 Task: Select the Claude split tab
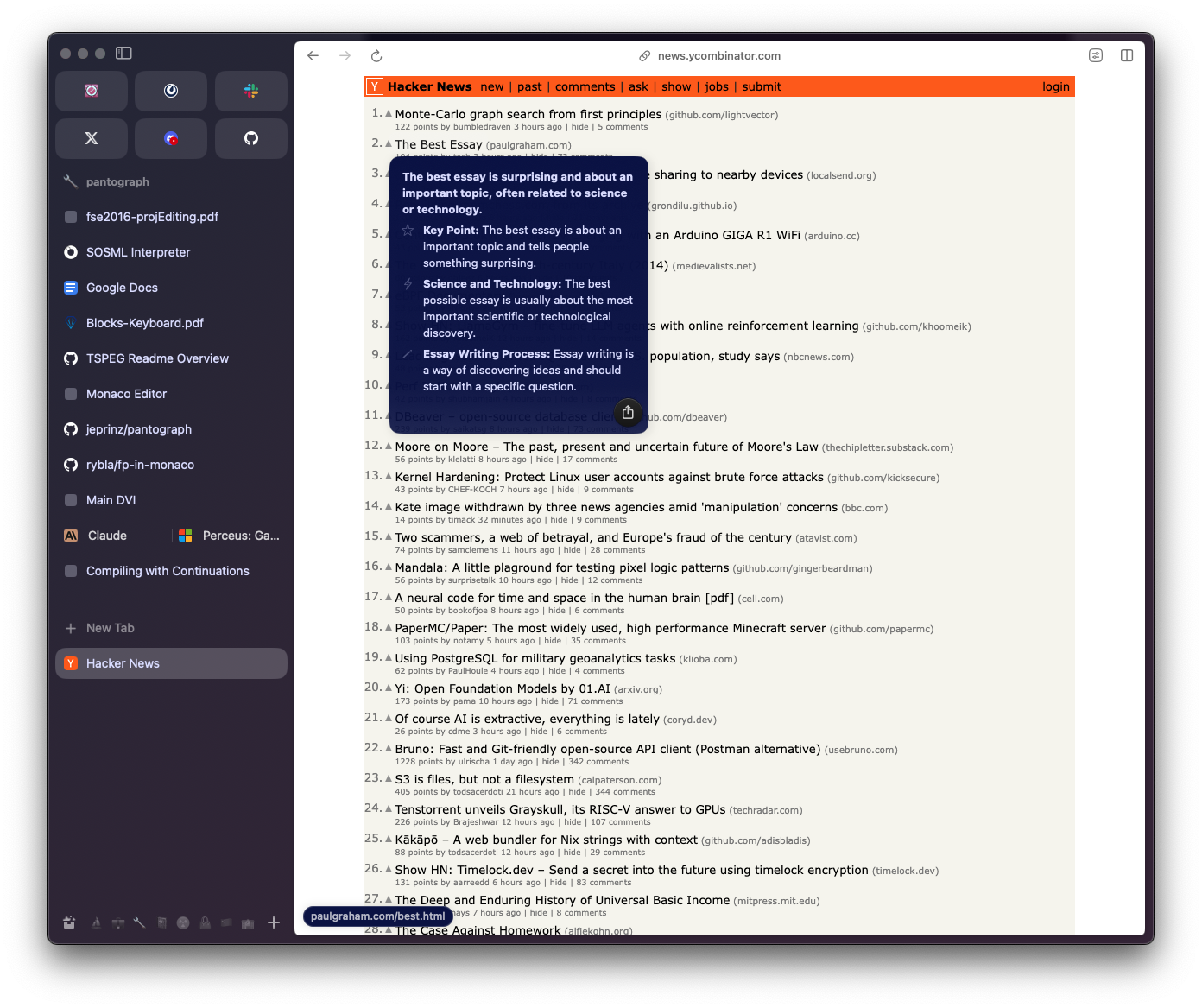tap(113, 536)
